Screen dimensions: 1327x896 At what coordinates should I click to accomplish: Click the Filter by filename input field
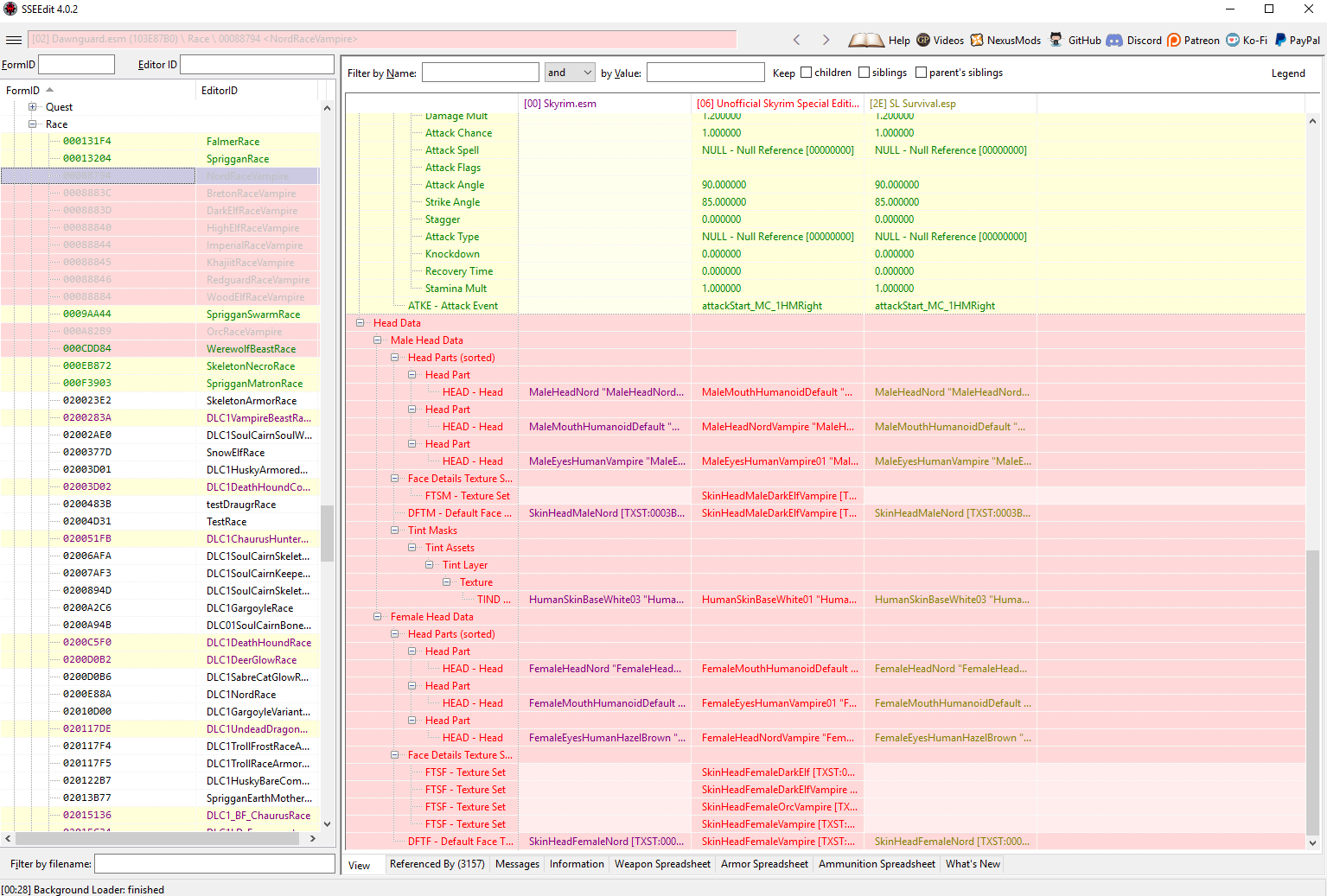point(214,863)
